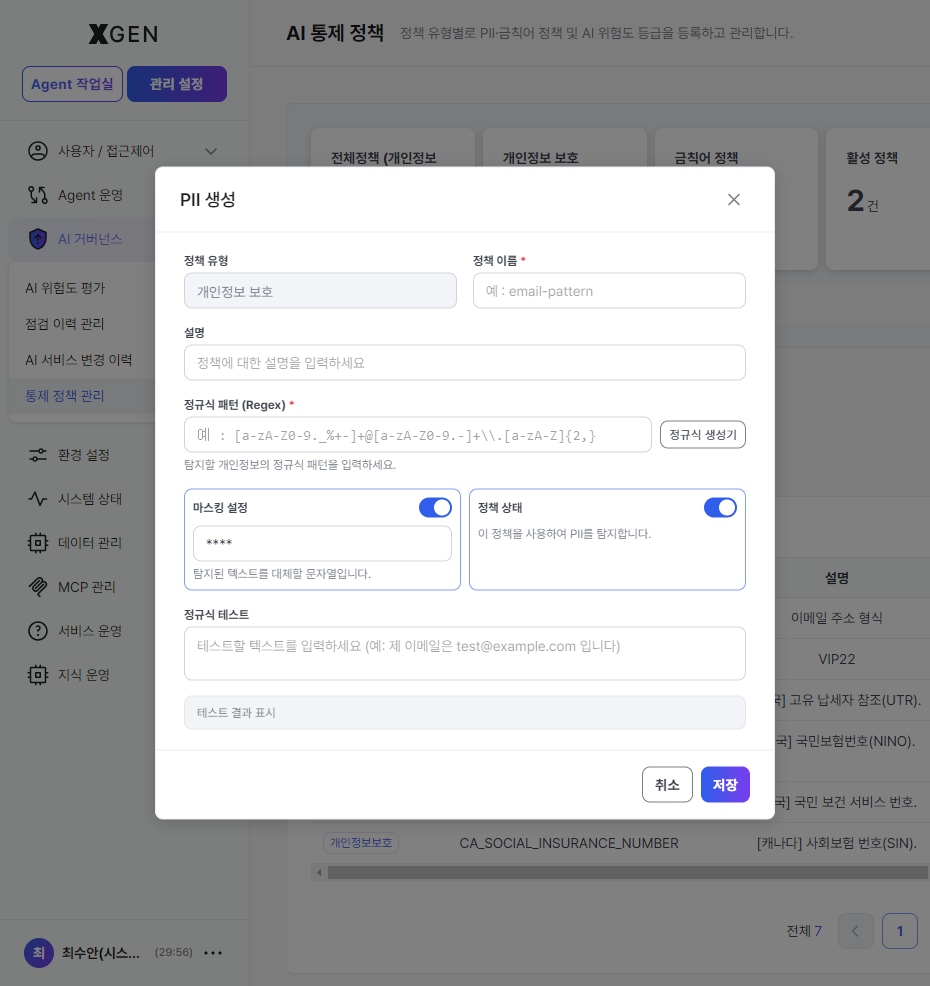930x986 pixels.
Task: Switch to Agent 작업실 tab
Action: [x=72, y=84]
